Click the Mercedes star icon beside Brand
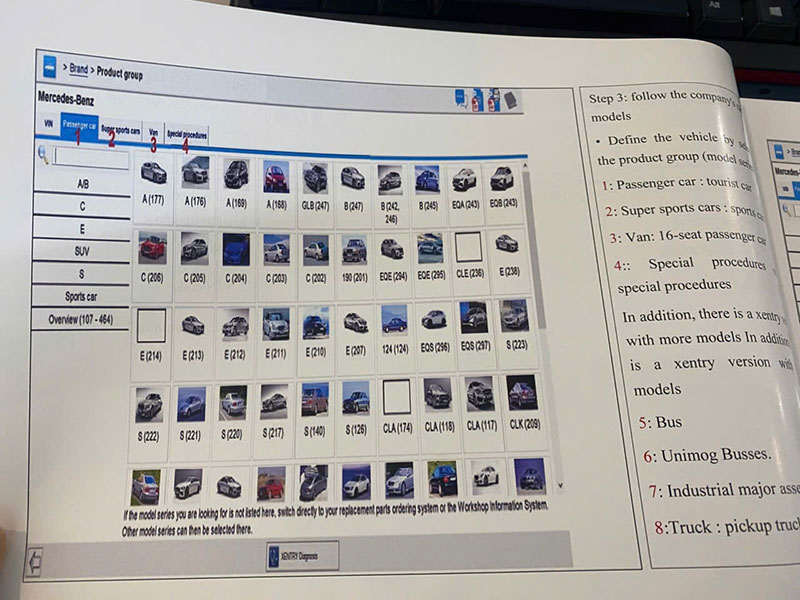 click(49, 66)
